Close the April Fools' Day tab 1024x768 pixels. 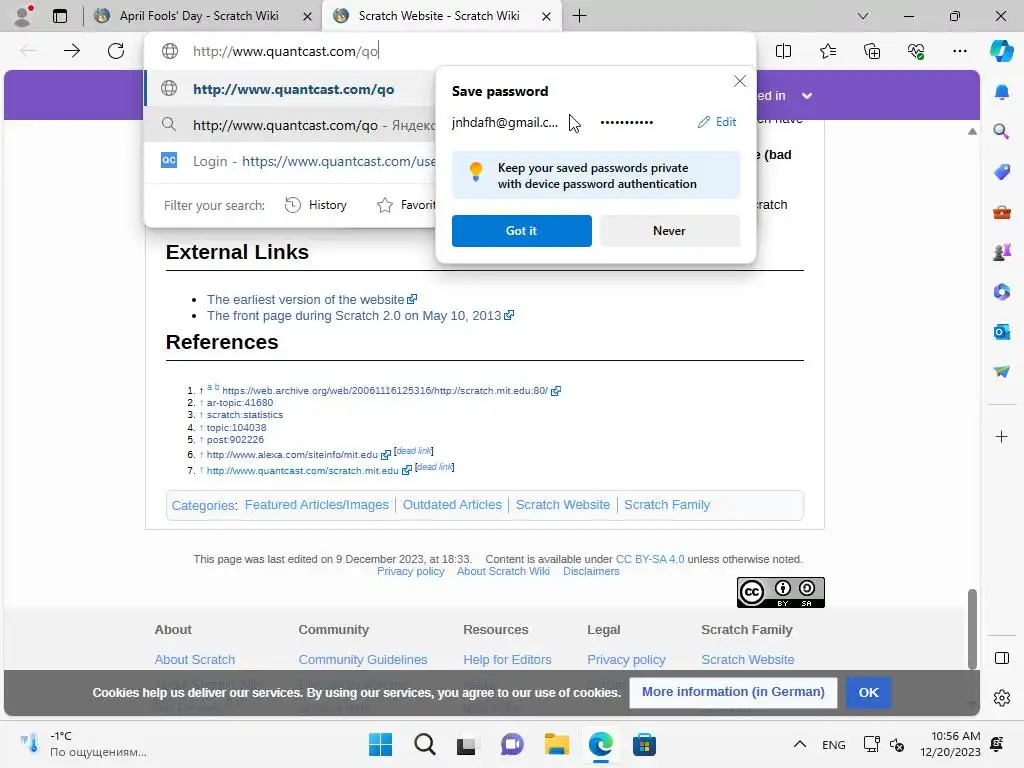307,16
